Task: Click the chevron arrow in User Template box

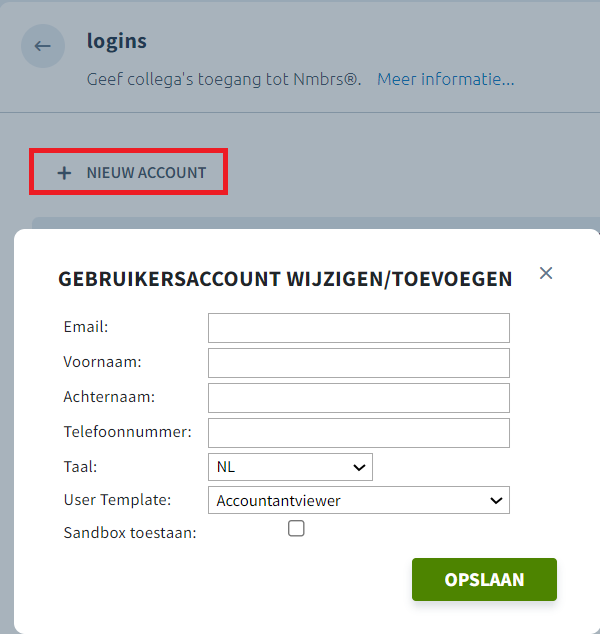Action: [496, 501]
